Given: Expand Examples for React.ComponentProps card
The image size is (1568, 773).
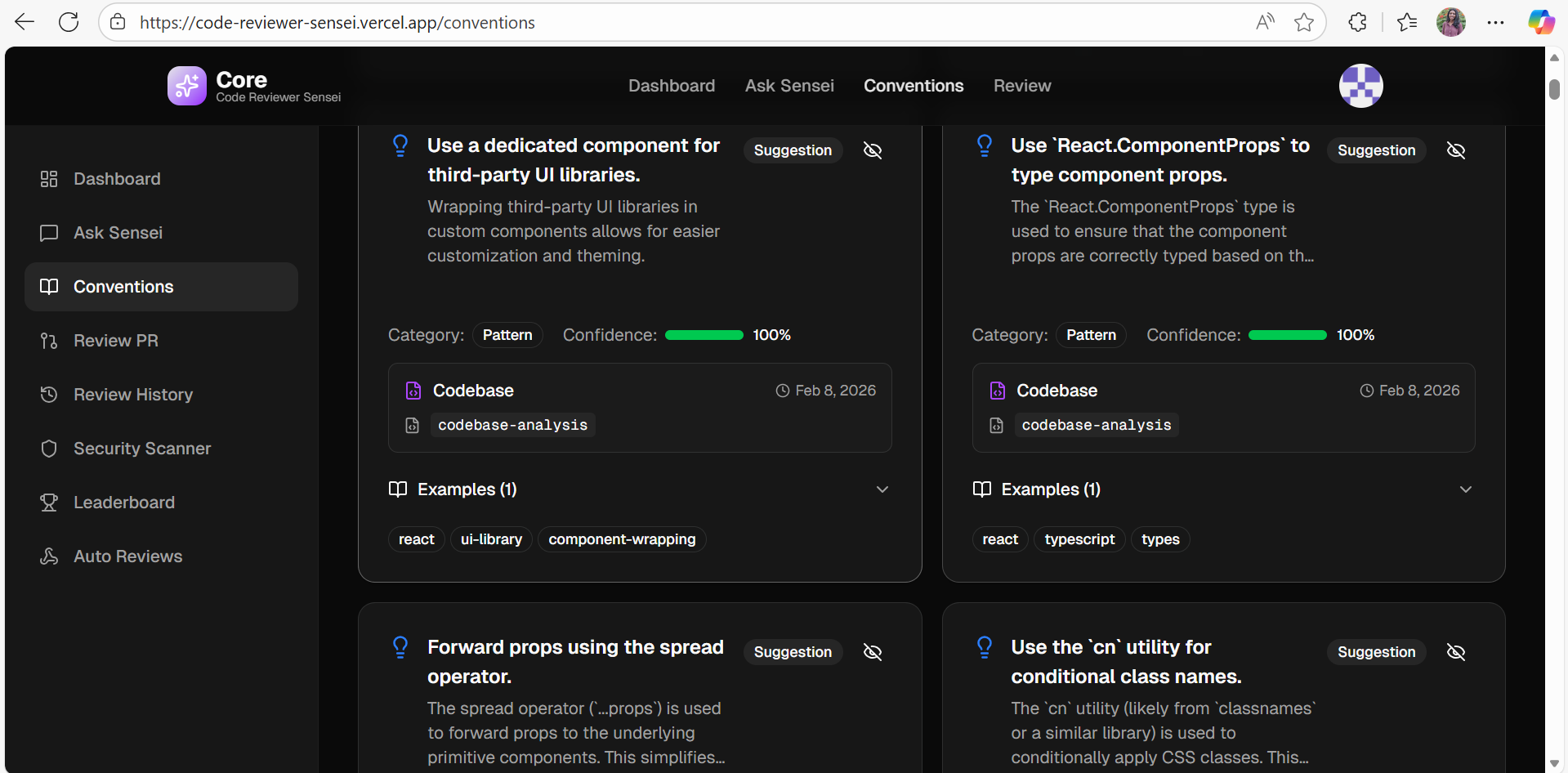Looking at the screenshot, I should tap(1465, 489).
